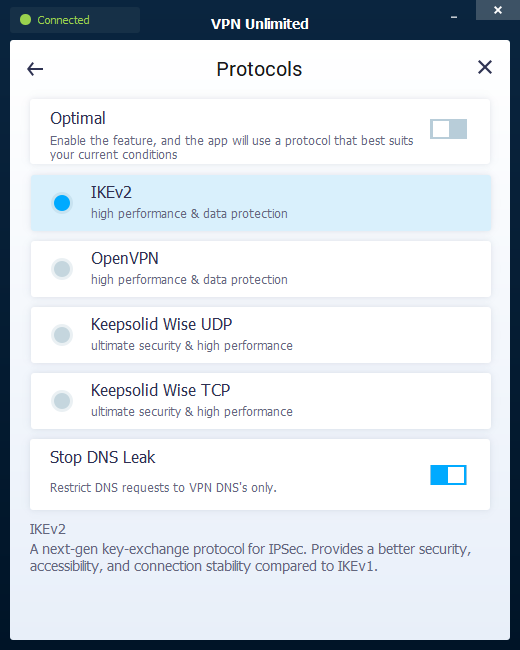The height and width of the screenshot is (650, 520).
Task: Choose the Keepsolid Wise TCP radio button
Action: pos(62,401)
